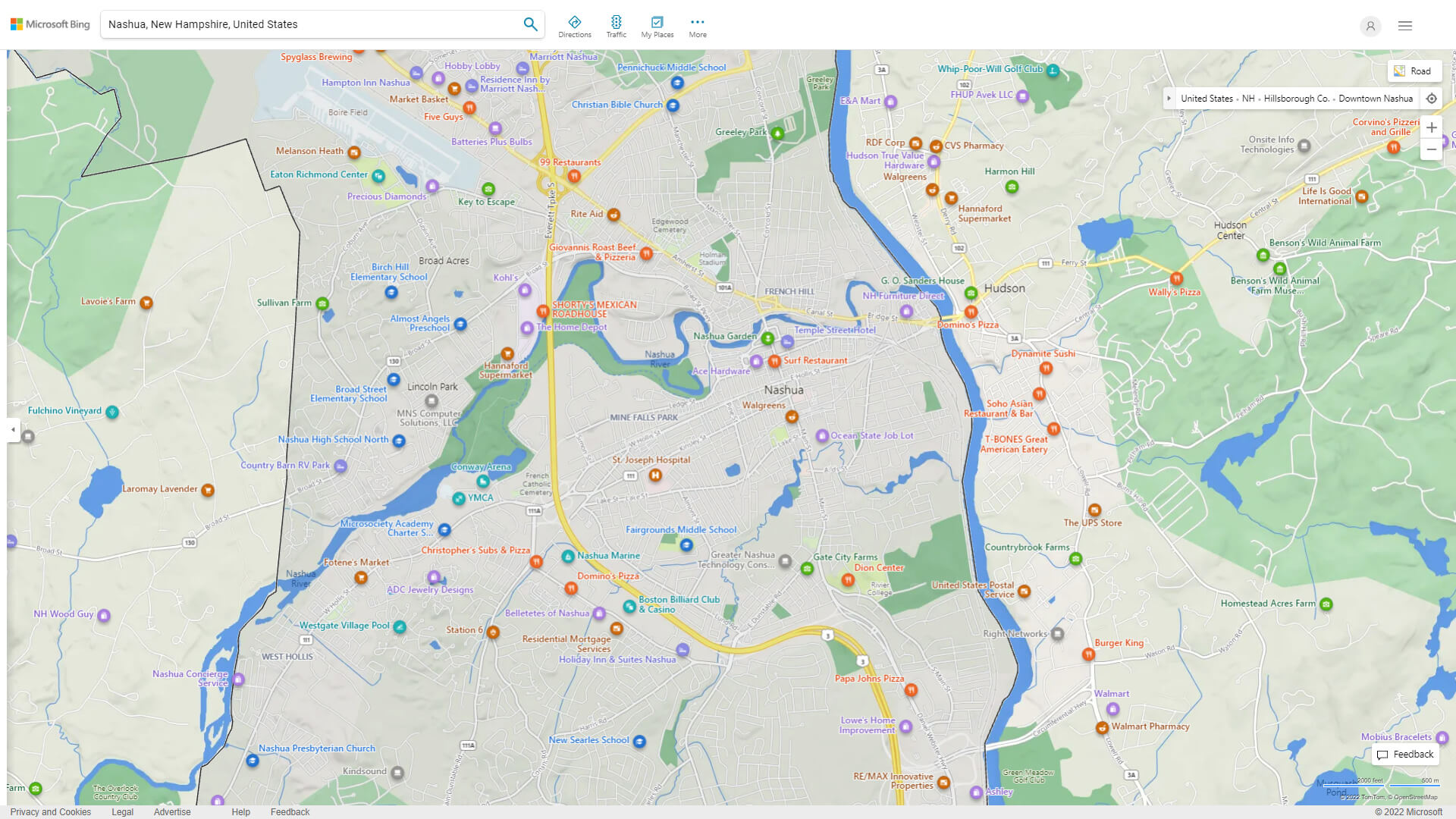This screenshot has width=1456, height=819.
Task: Click the locate me icon
Action: (1431, 99)
